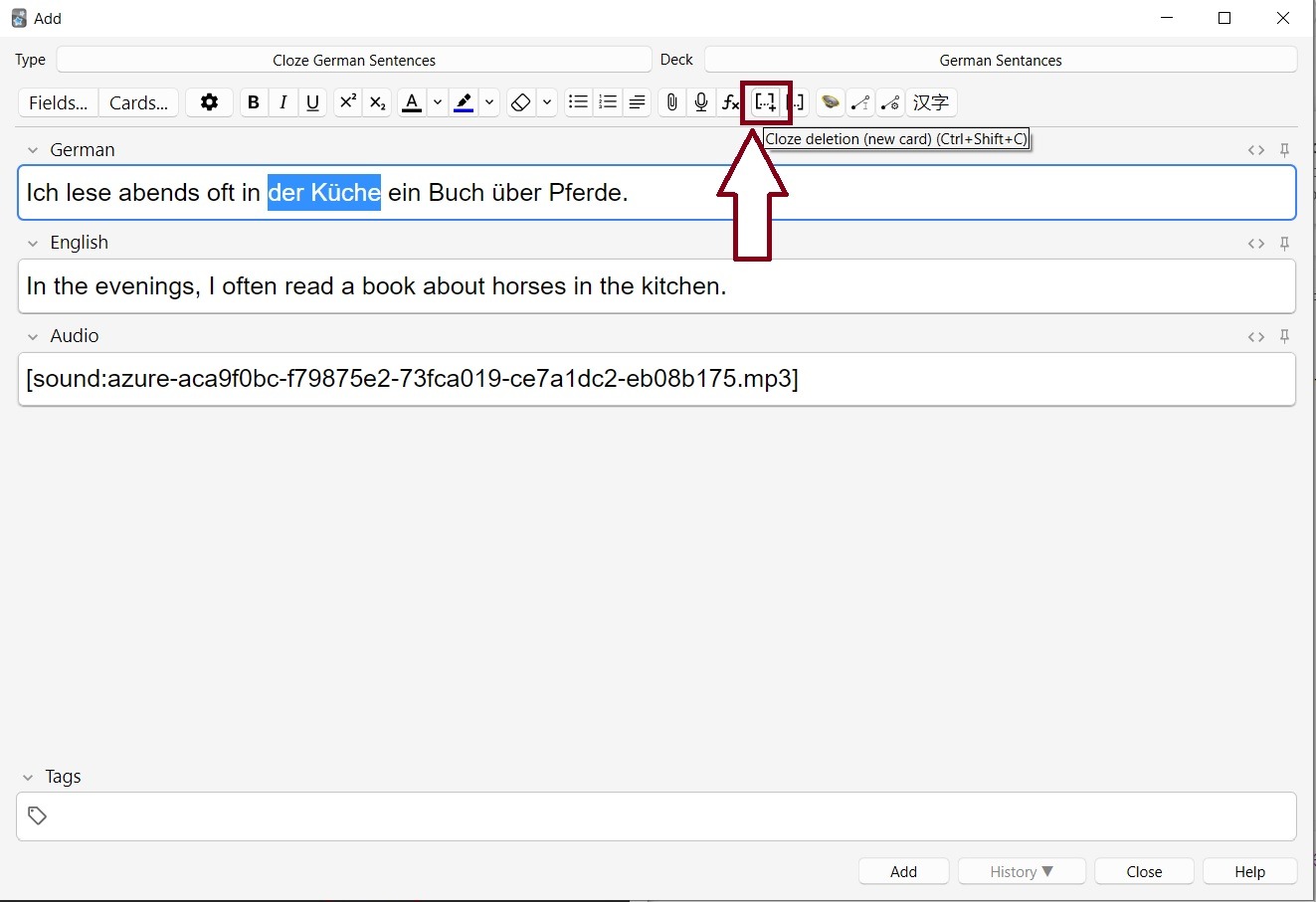Open the text color dropdown arrow

pos(438,102)
